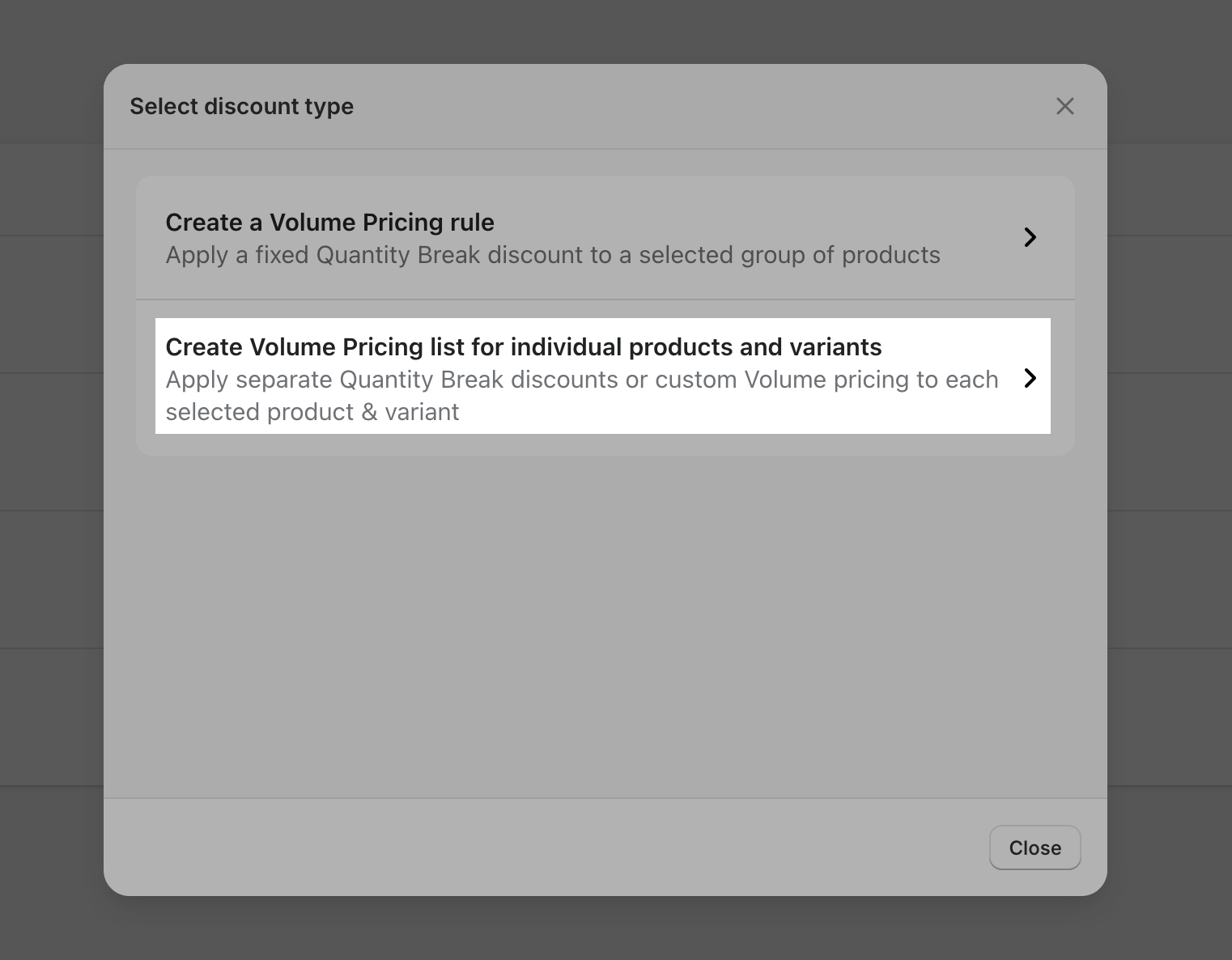Image resolution: width=1232 pixels, height=960 pixels.
Task: Click the empty body area below the options
Action: point(605,623)
